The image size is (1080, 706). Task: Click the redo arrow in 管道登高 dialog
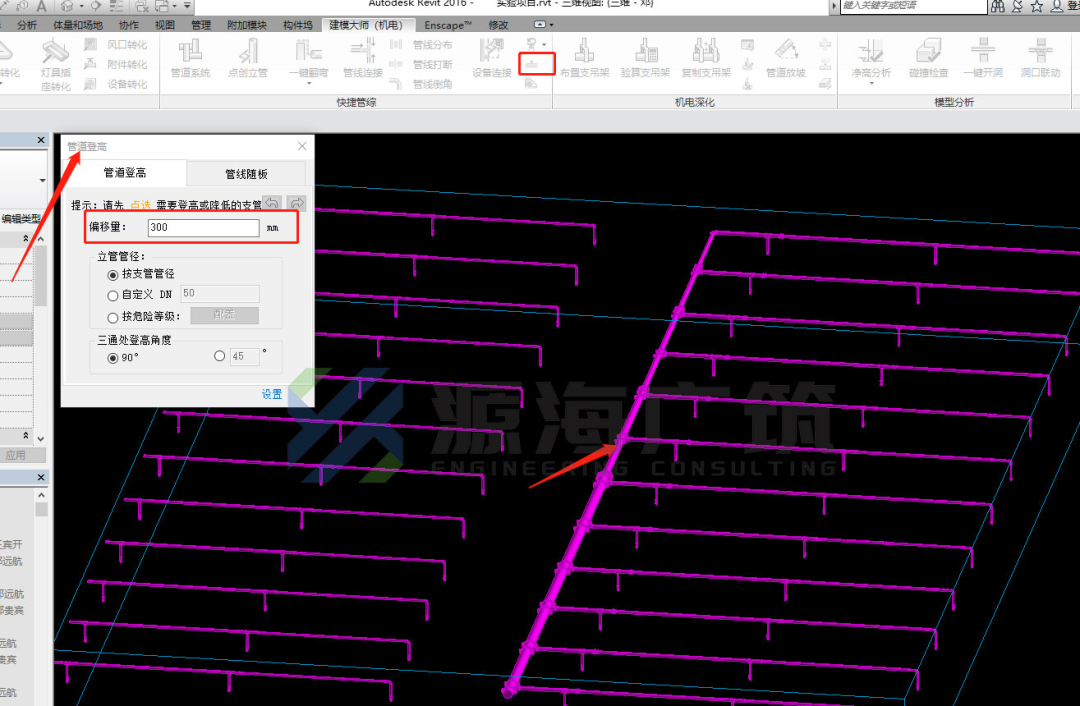[x=297, y=203]
